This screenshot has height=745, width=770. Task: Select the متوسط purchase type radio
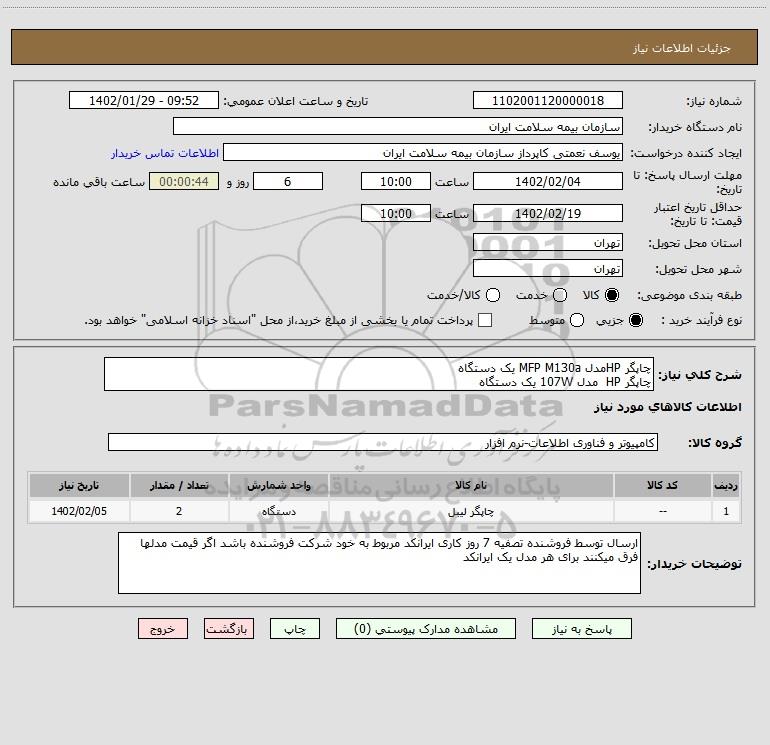pos(577,320)
